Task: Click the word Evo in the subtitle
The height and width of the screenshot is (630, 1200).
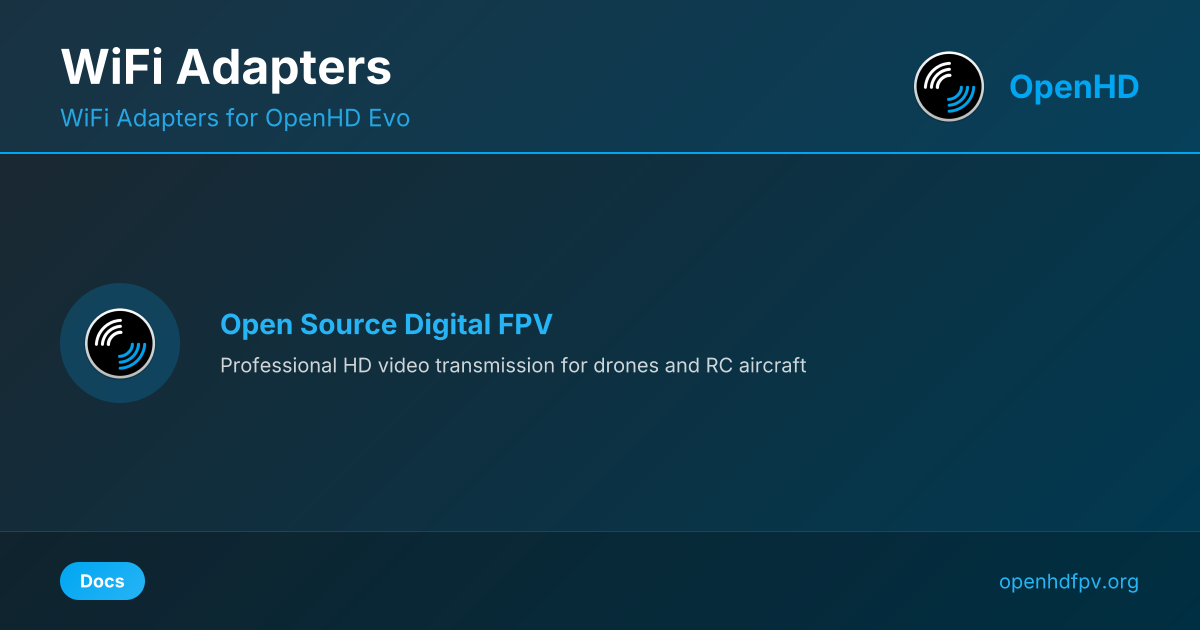Action: pyautogui.click(x=387, y=118)
